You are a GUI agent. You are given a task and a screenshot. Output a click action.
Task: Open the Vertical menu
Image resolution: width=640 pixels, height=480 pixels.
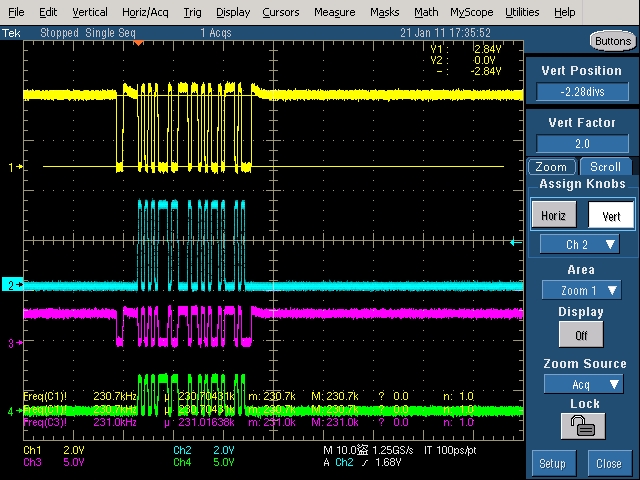point(90,12)
